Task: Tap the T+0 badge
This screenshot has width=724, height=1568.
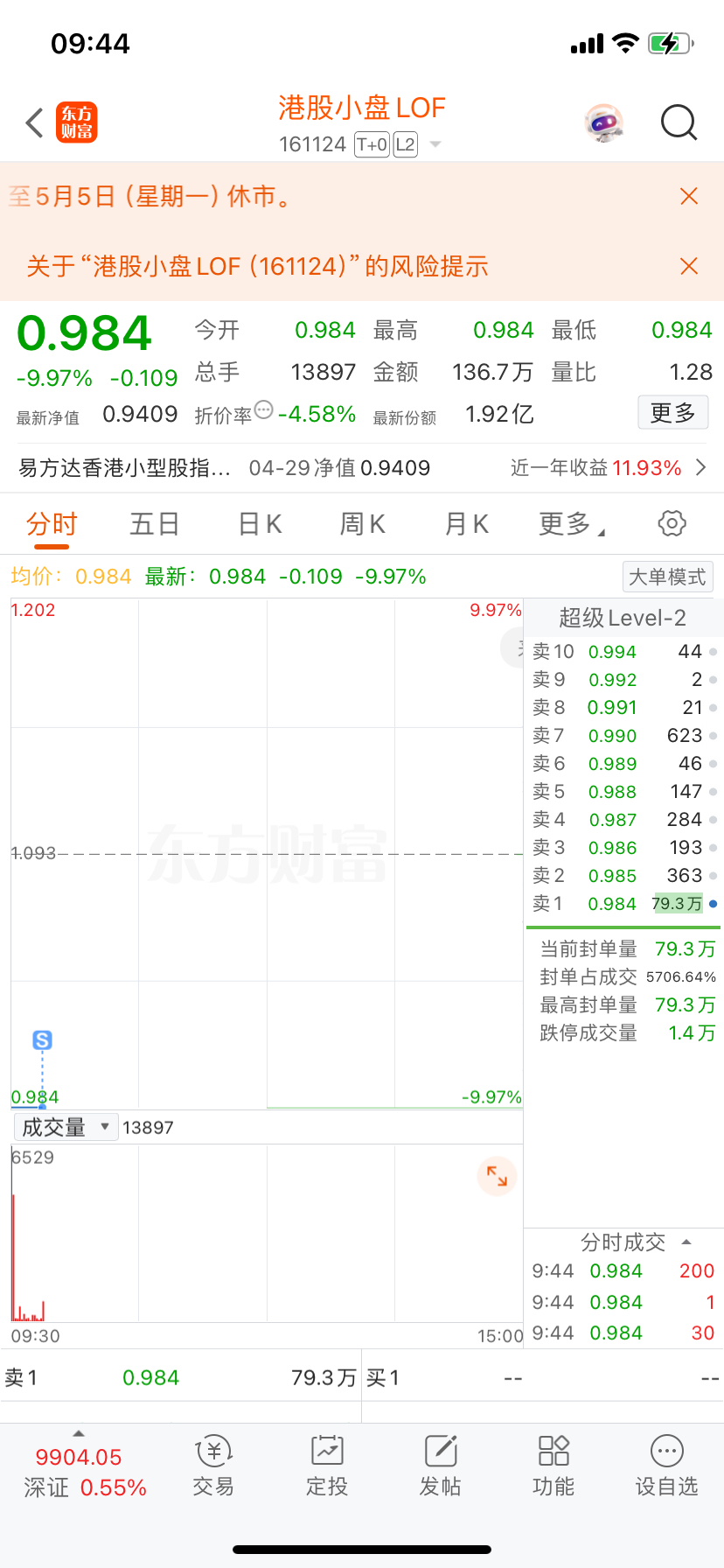Action: [372, 144]
